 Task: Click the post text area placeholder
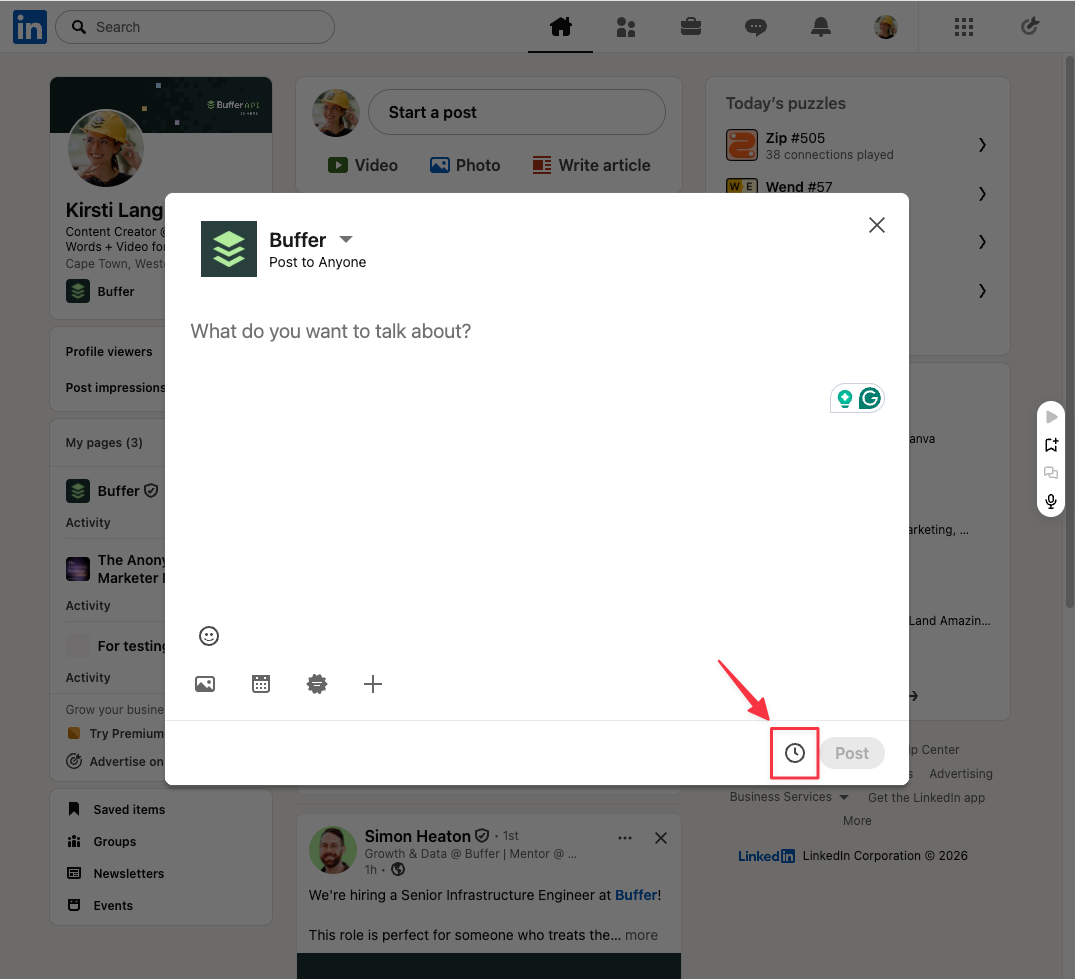point(330,331)
